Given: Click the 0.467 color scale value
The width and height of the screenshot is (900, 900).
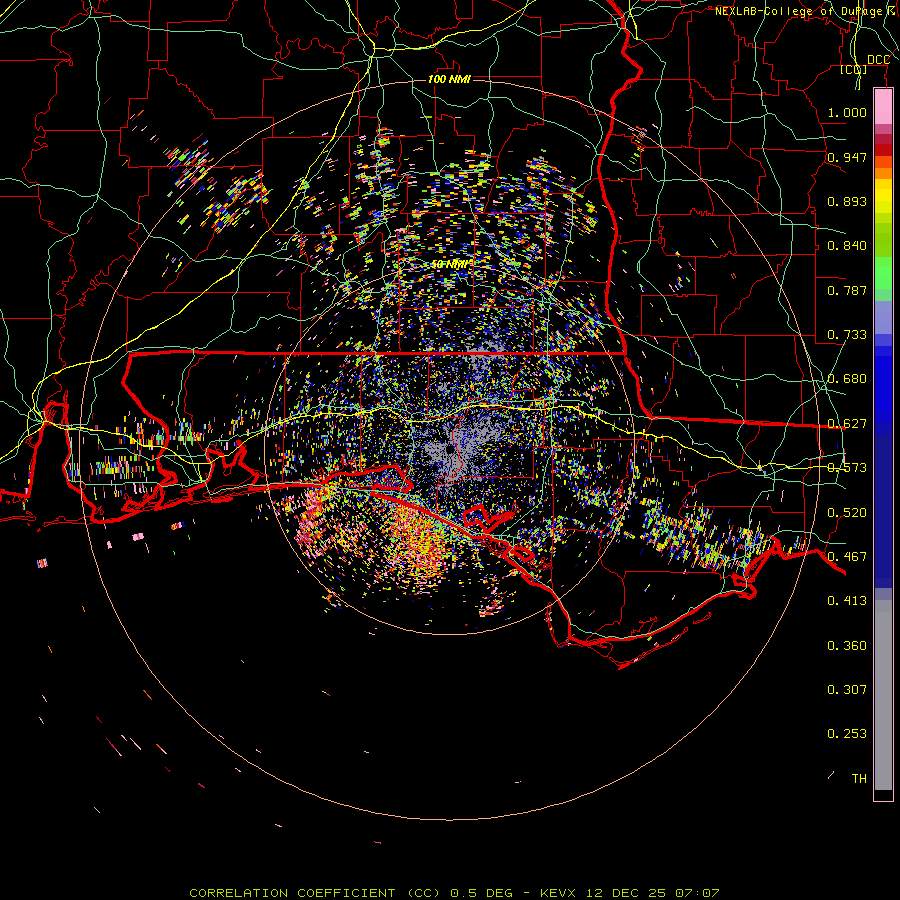Looking at the screenshot, I should 847,557.
